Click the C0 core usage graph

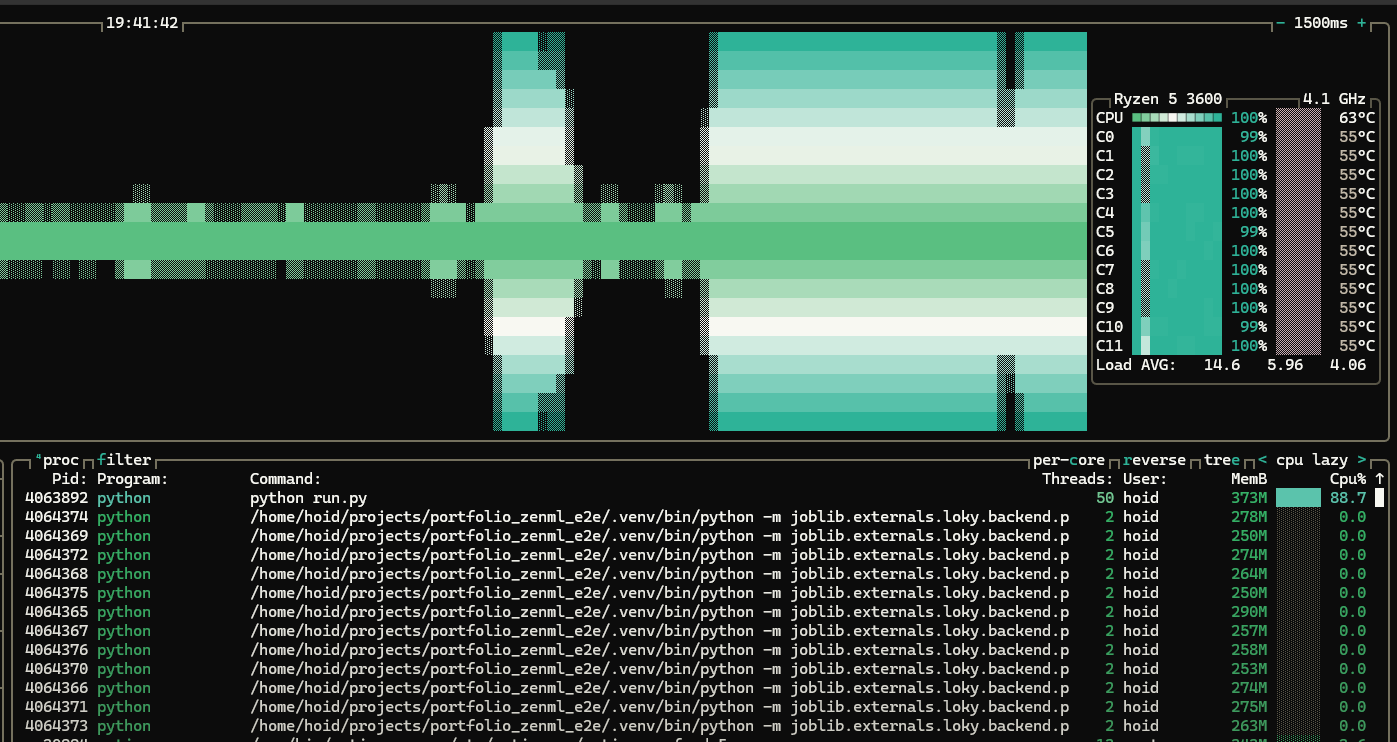1176,137
